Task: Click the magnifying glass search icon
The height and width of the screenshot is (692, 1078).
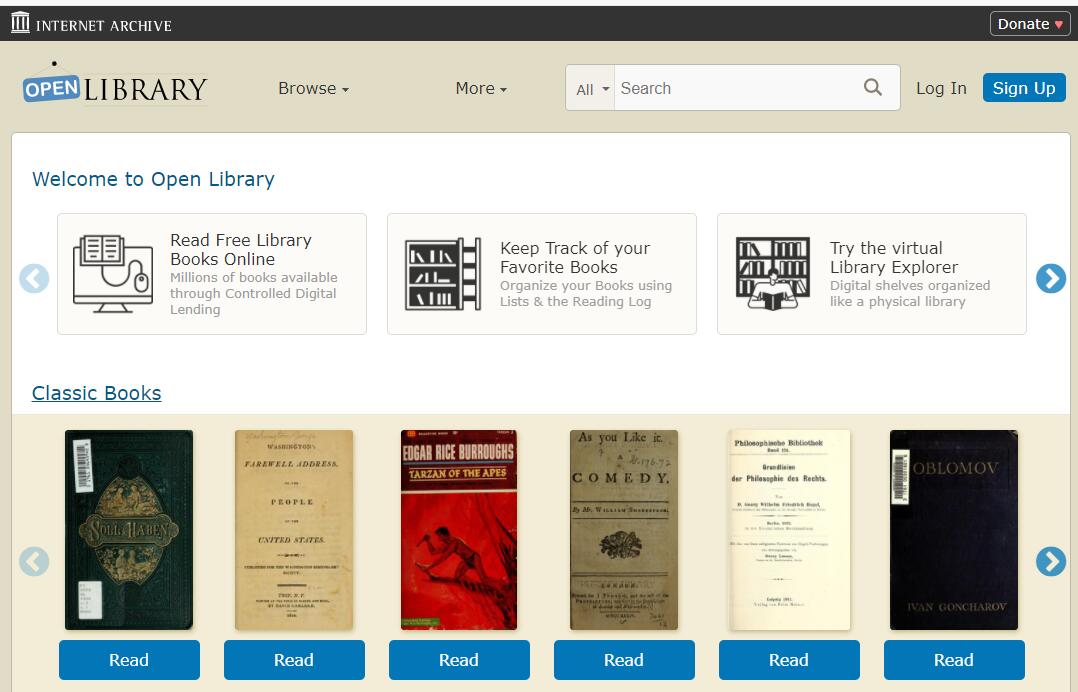Action: click(x=872, y=87)
